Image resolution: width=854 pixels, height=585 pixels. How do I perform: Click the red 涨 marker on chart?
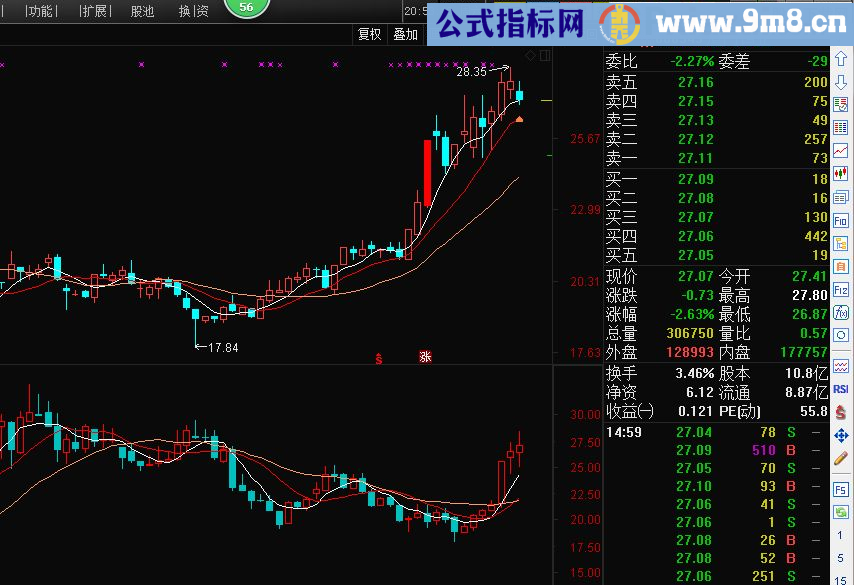click(x=425, y=357)
